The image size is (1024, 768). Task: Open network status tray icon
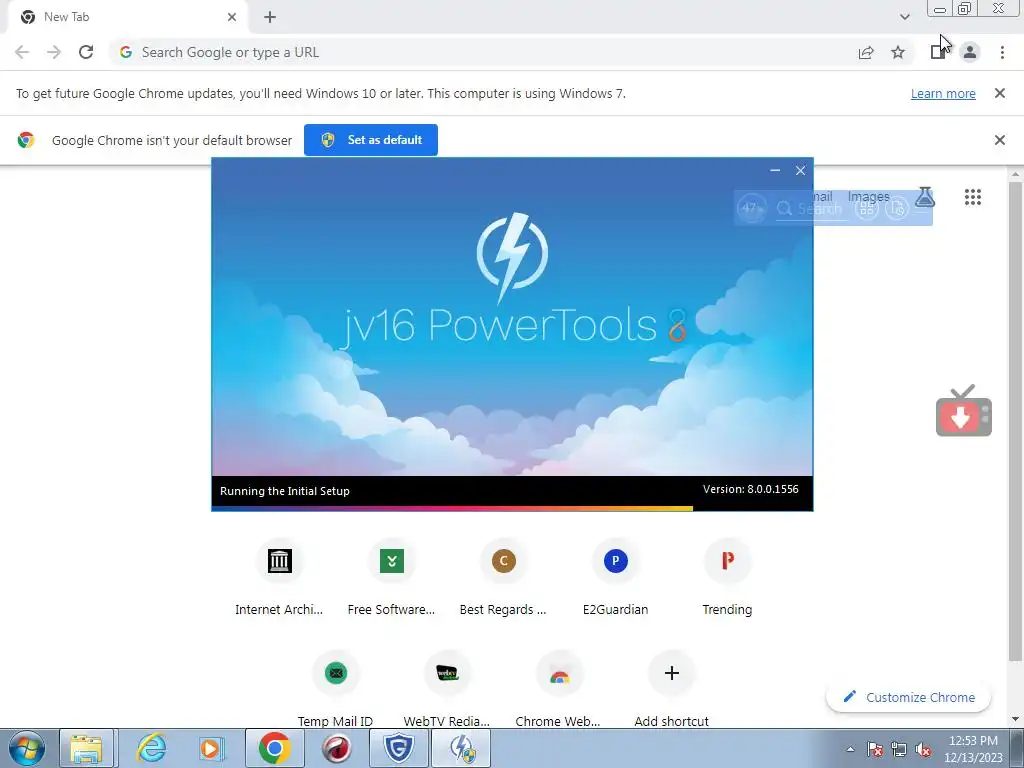point(899,749)
